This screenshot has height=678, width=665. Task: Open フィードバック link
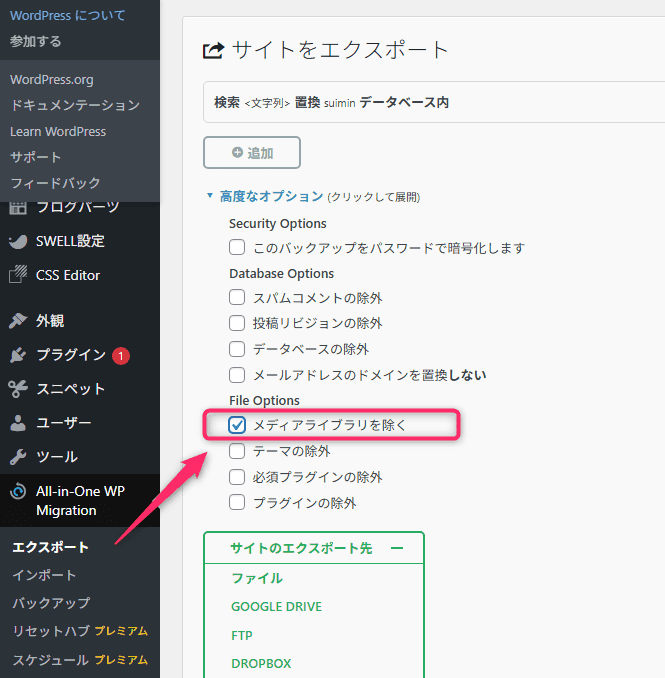(55, 183)
